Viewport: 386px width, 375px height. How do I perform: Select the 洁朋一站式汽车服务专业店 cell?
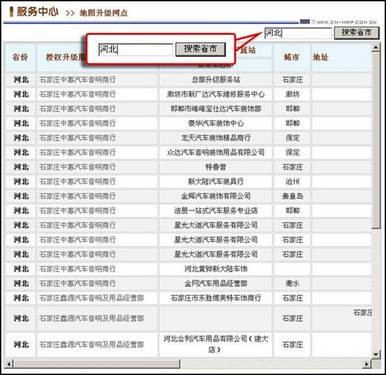click(x=216, y=211)
